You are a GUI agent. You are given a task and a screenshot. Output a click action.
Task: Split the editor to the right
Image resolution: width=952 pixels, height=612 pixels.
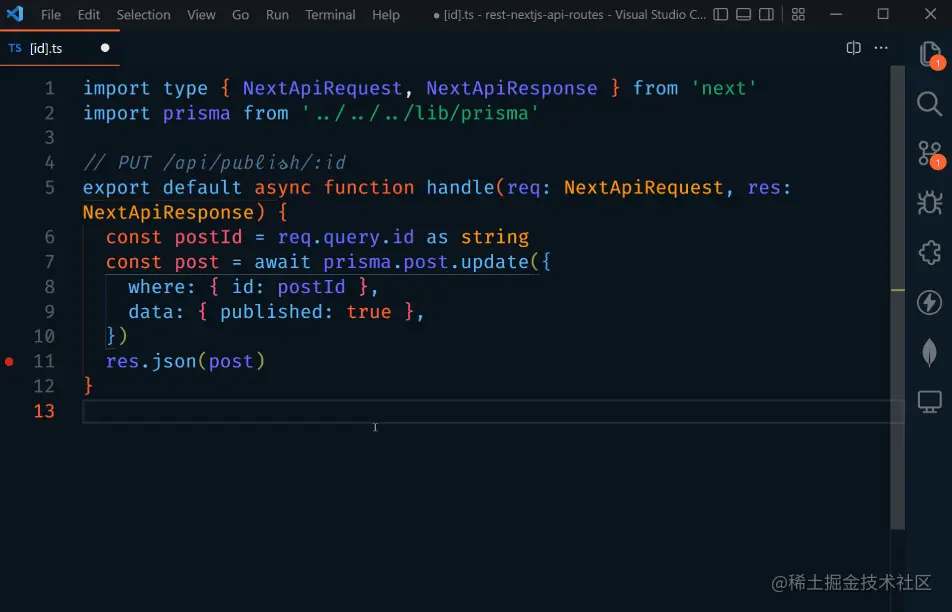point(854,48)
